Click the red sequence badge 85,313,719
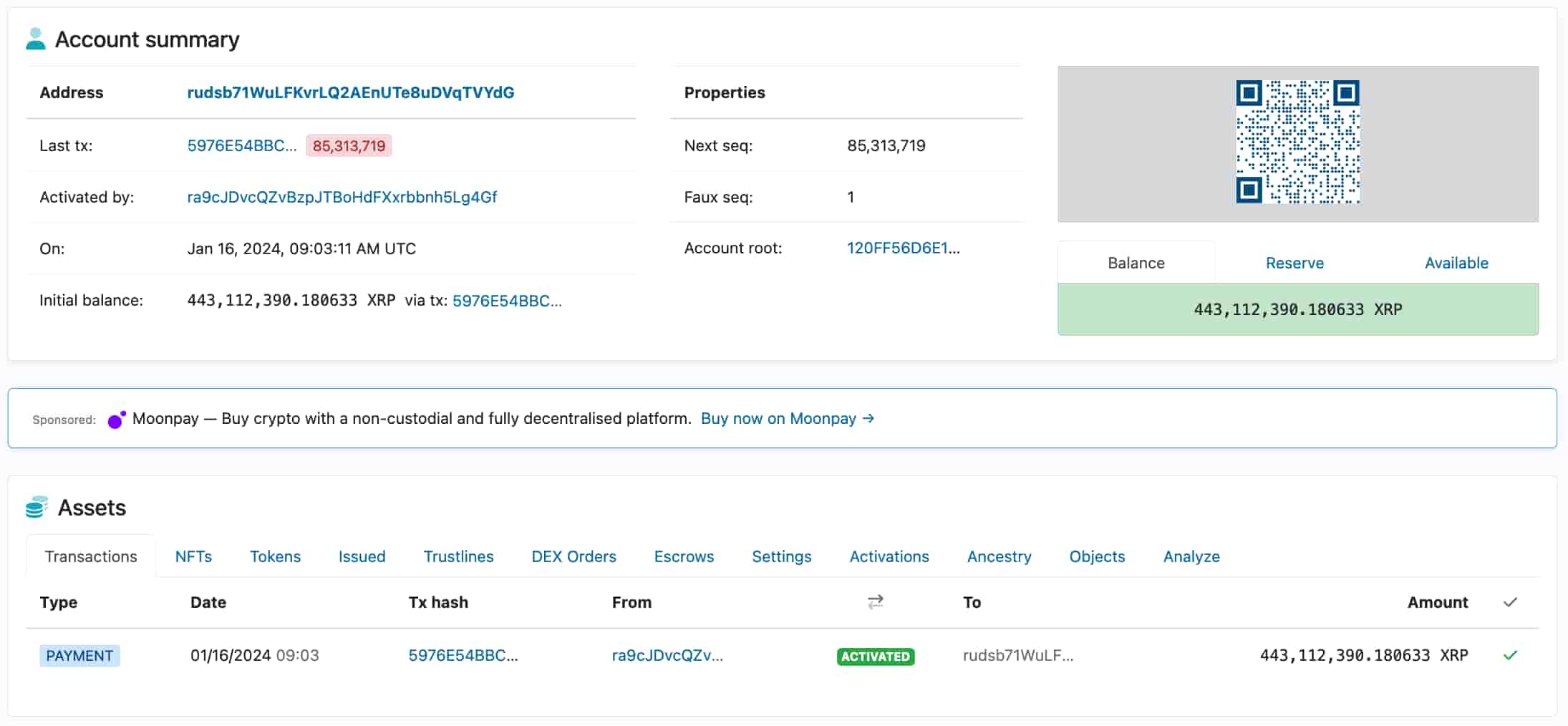This screenshot has width=1568, height=726. click(x=349, y=145)
